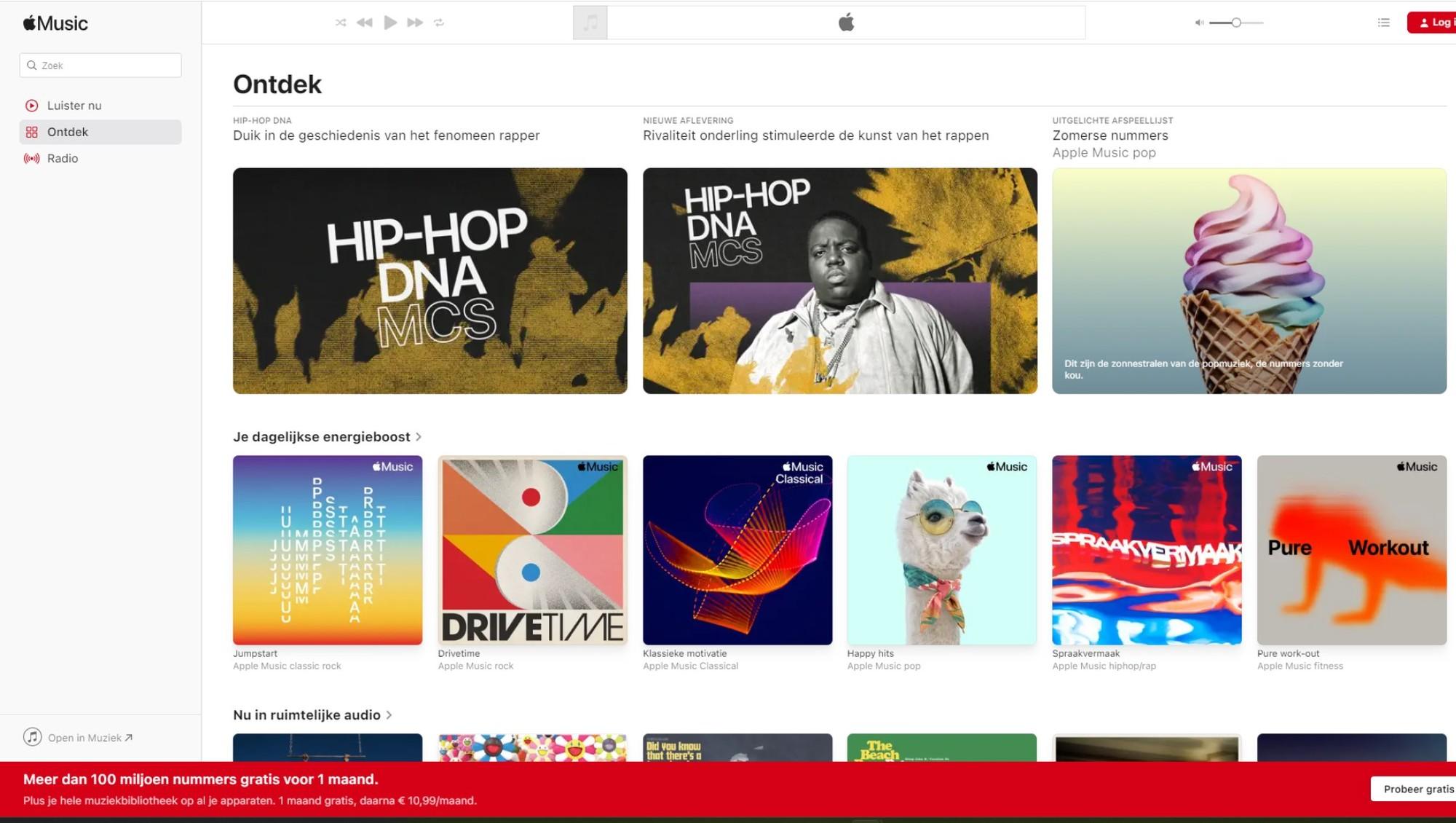1456x823 pixels.
Task: Click the Probeer gratis button
Action: pos(1414,789)
